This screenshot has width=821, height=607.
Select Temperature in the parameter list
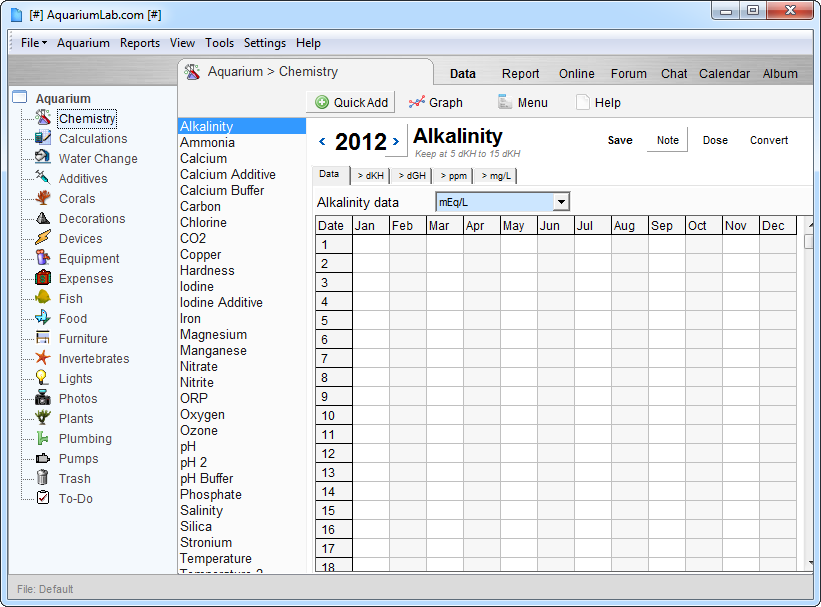click(x=241, y=558)
